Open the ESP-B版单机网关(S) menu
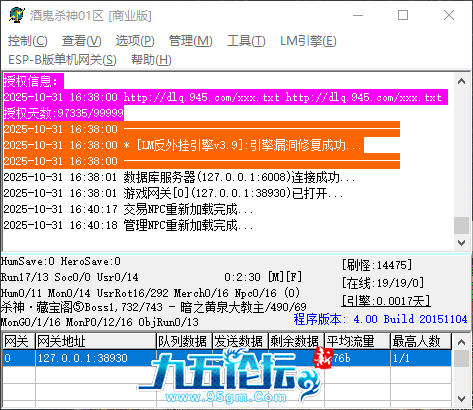Viewport: 473px width, 410px height. [62, 60]
